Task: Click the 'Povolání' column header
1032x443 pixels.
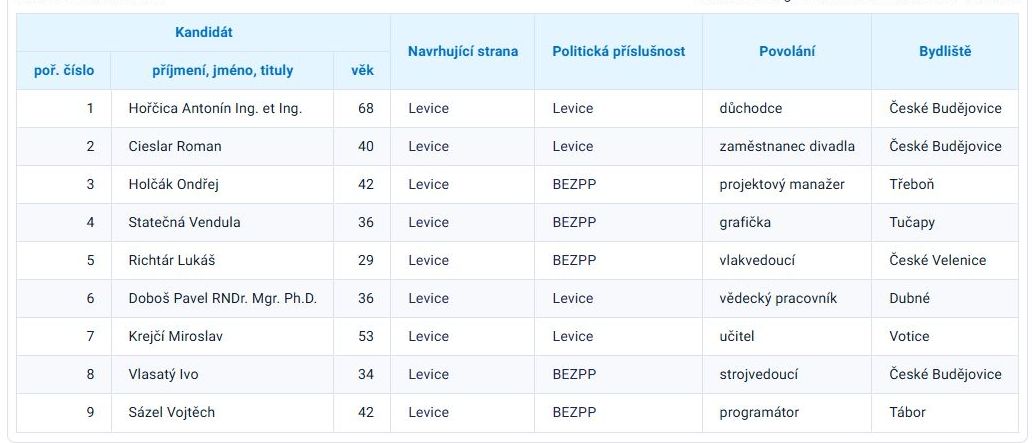Action: pos(787,52)
